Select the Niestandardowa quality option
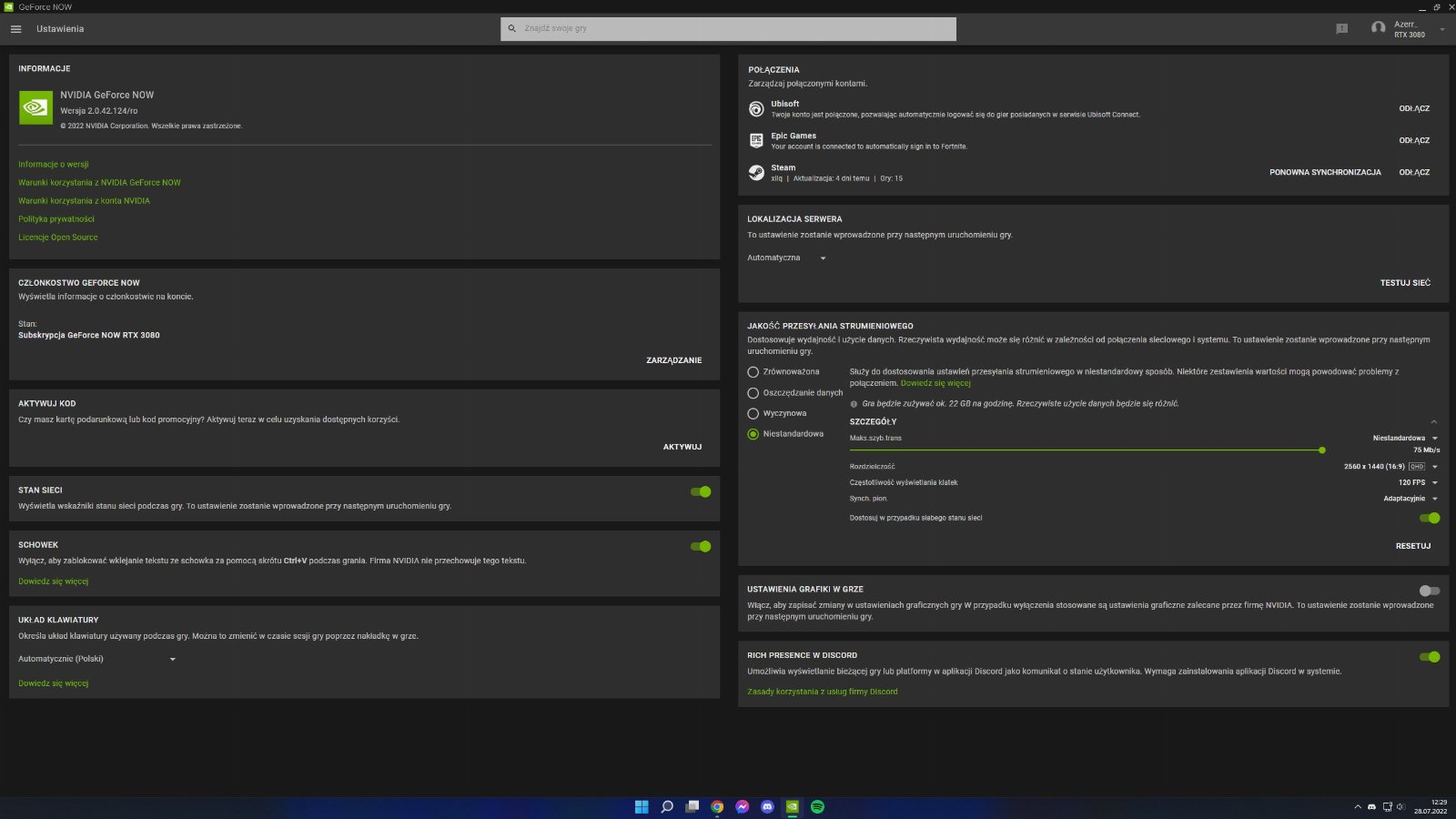This screenshot has width=1456, height=819. pyautogui.click(x=753, y=434)
